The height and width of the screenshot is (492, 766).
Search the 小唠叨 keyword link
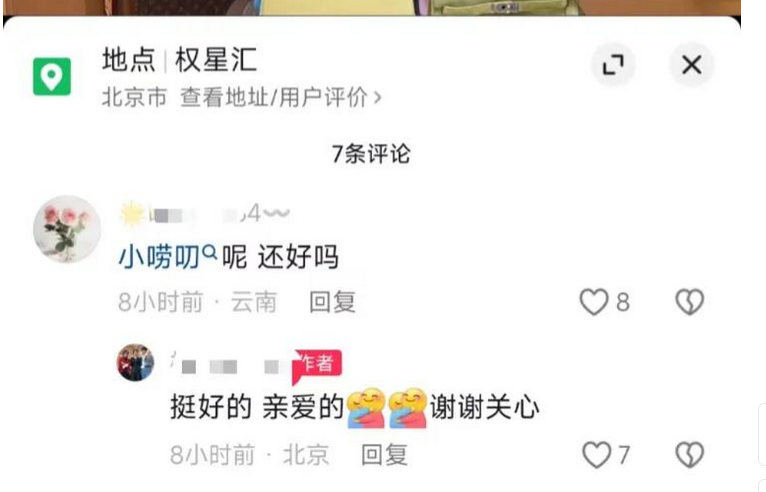coord(159,257)
